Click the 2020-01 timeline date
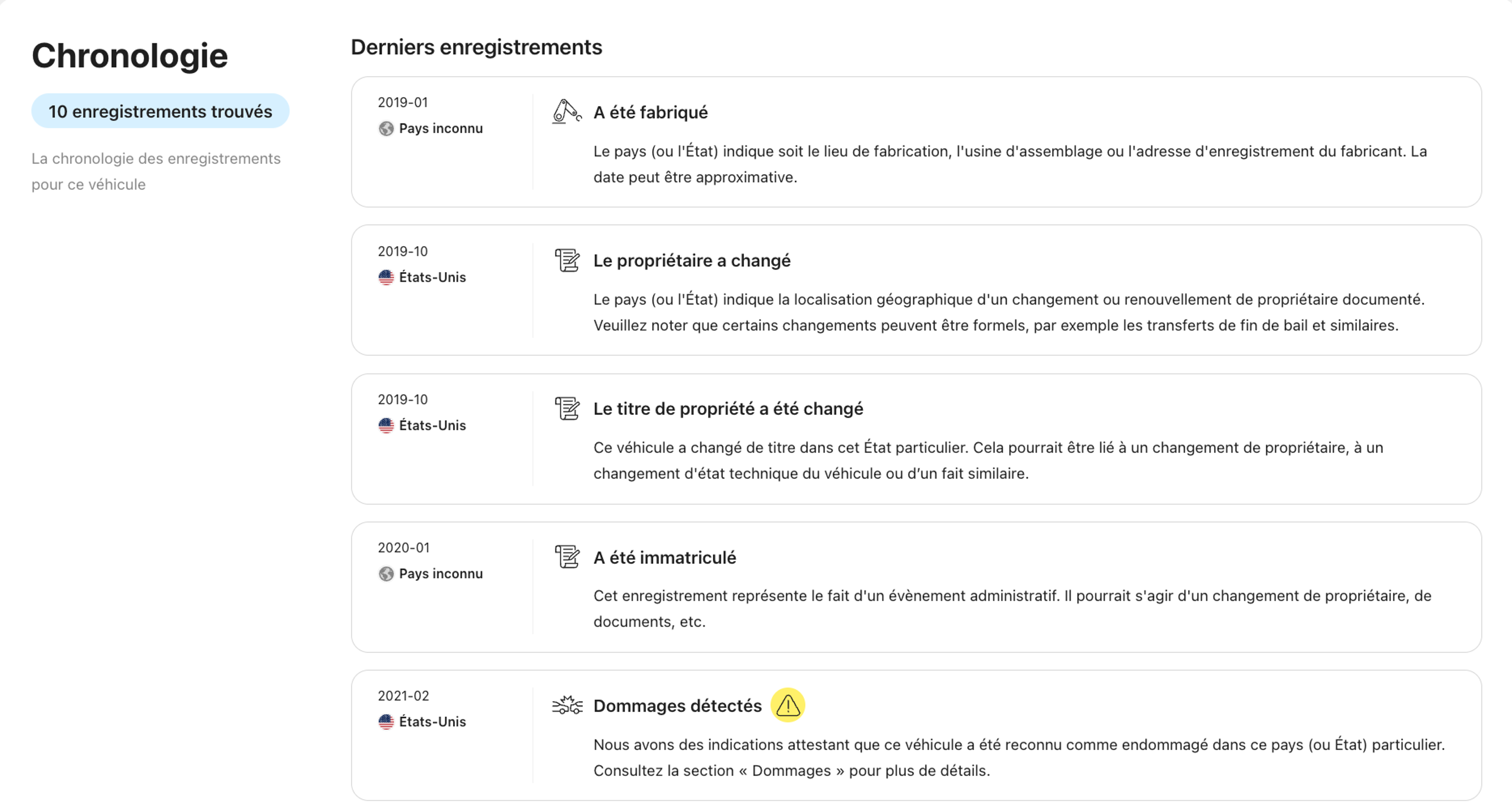1512x808 pixels. [x=403, y=547]
